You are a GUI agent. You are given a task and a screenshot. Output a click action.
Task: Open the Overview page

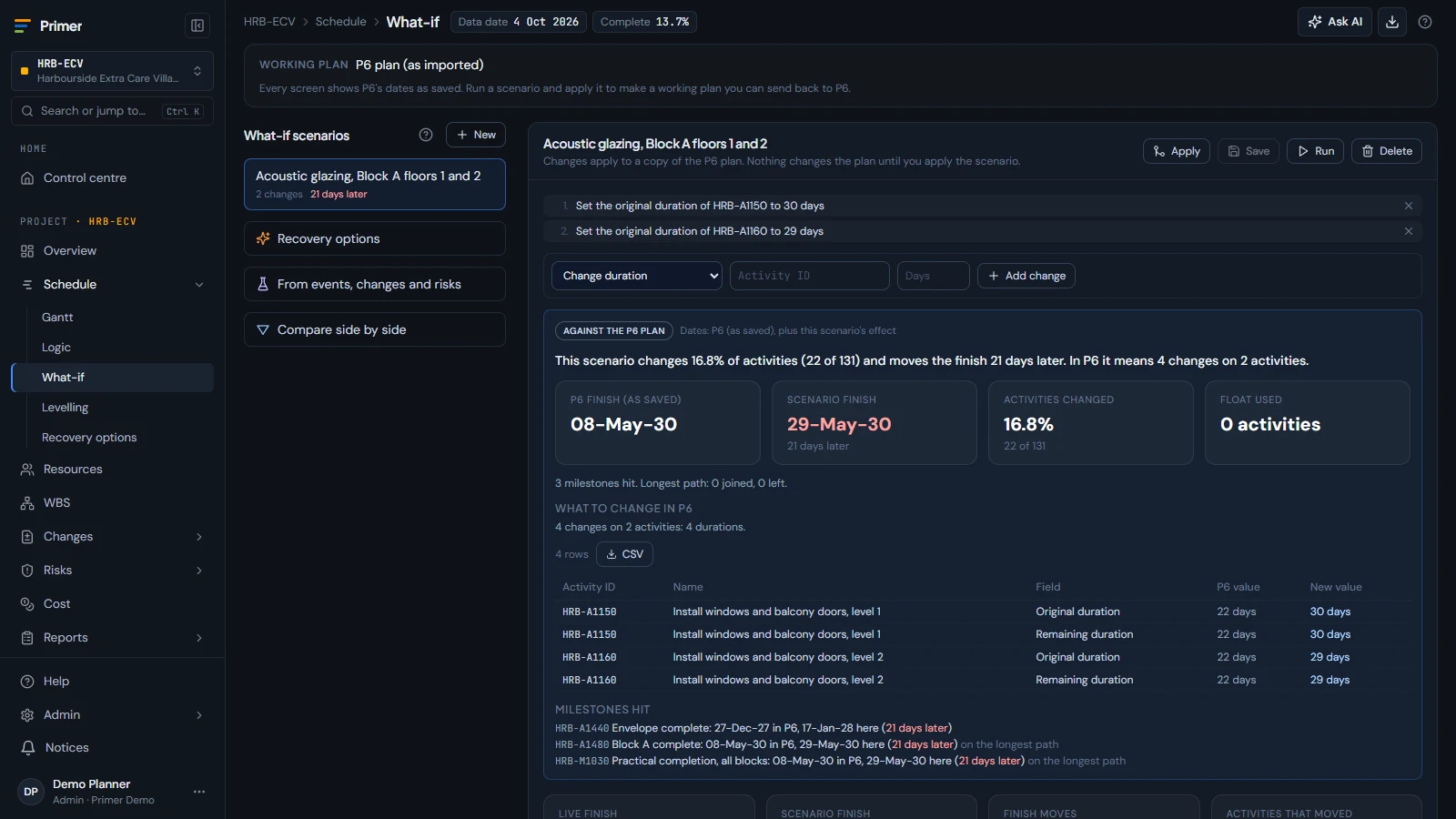pyautogui.click(x=112, y=251)
